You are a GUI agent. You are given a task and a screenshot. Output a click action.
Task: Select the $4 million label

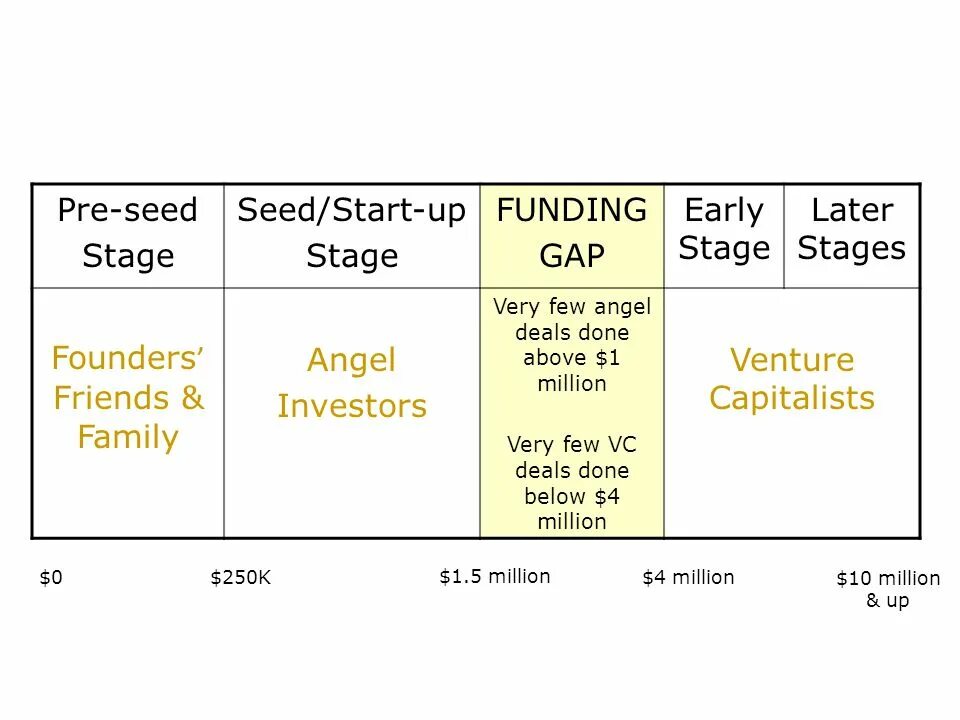688,577
